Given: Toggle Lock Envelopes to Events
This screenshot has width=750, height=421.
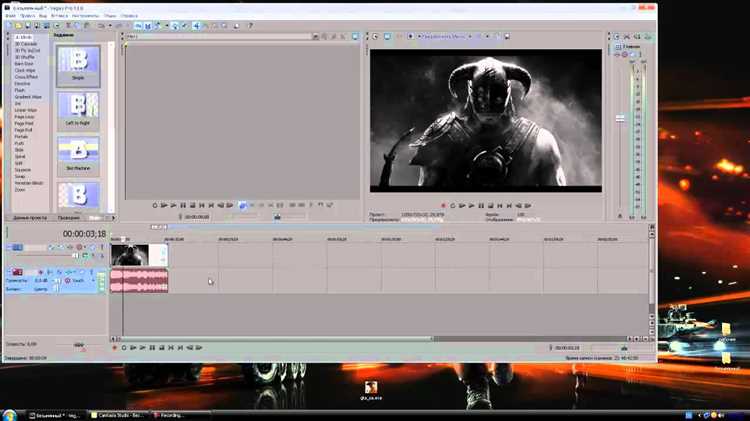Looking at the screenshot, I should (175, 26).
